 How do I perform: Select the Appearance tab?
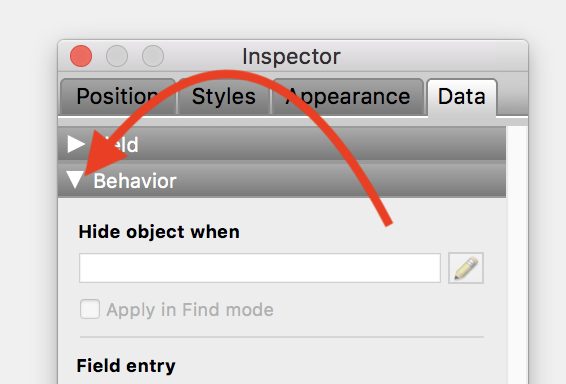348,96
